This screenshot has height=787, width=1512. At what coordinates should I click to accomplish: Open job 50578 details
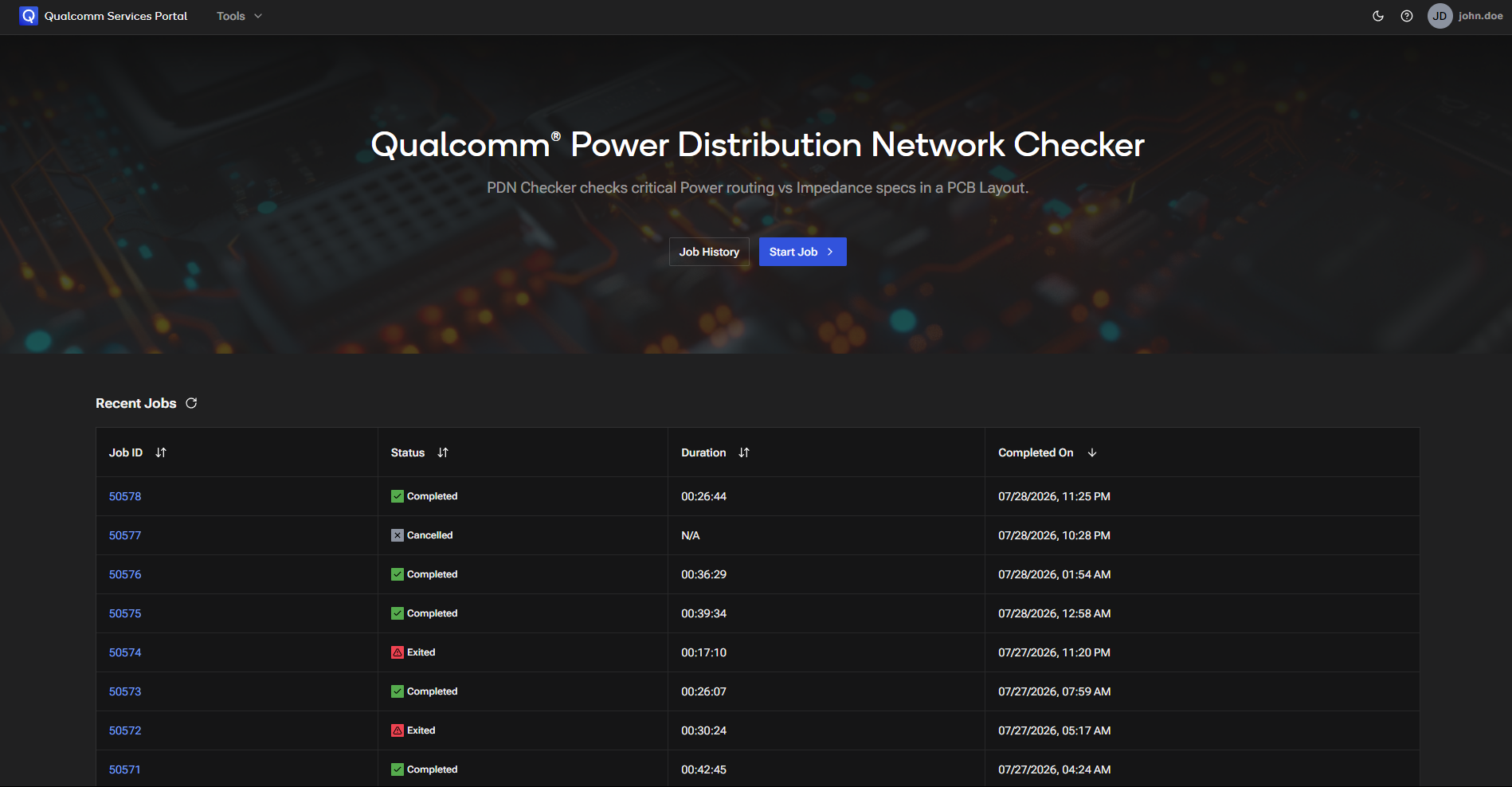125,496
